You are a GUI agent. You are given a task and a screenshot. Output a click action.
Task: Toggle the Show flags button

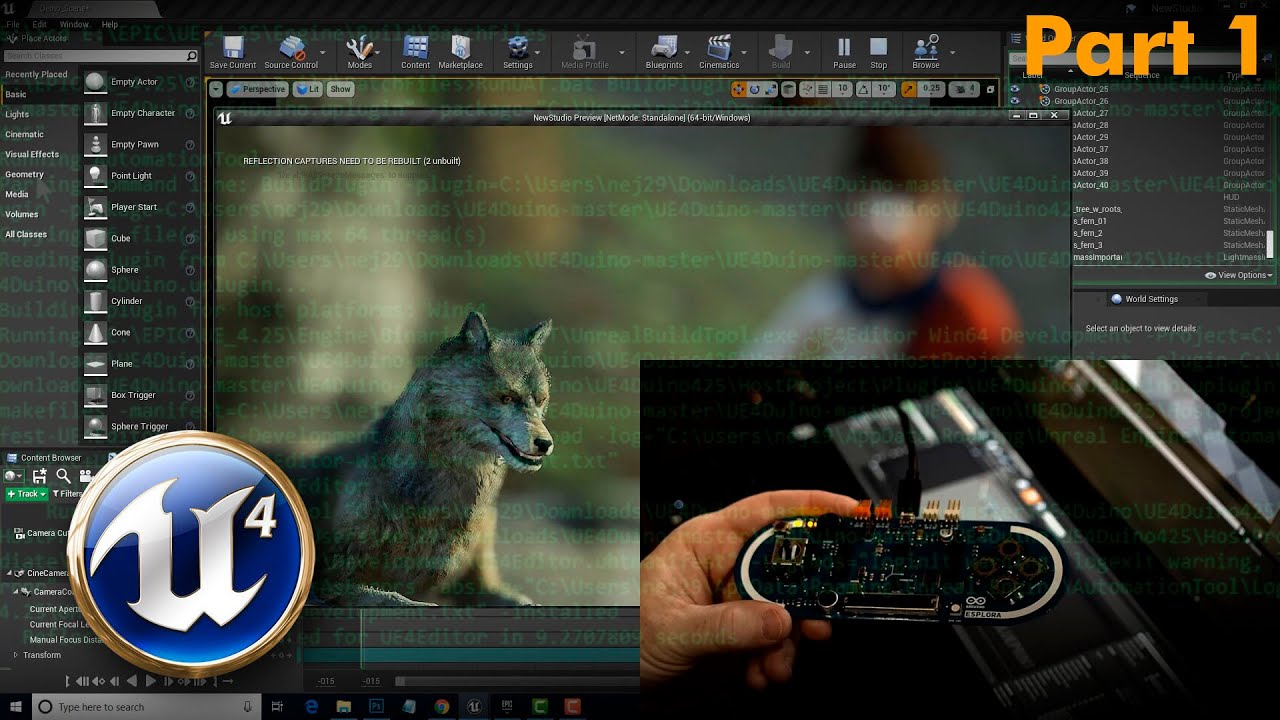click(340, 89)
